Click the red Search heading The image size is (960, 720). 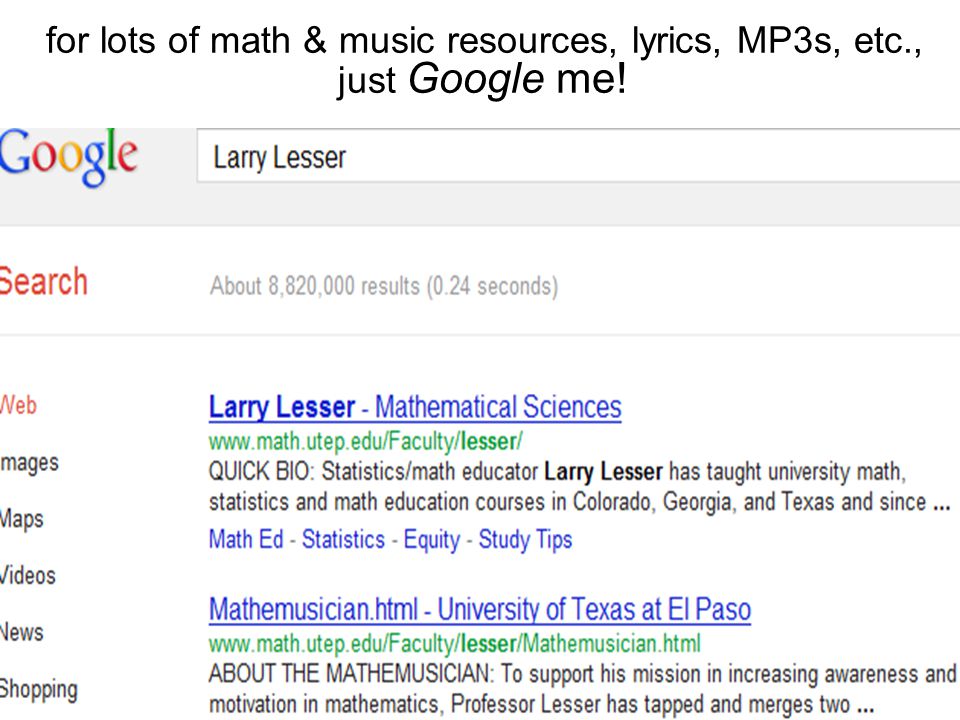tap(43, 282)
